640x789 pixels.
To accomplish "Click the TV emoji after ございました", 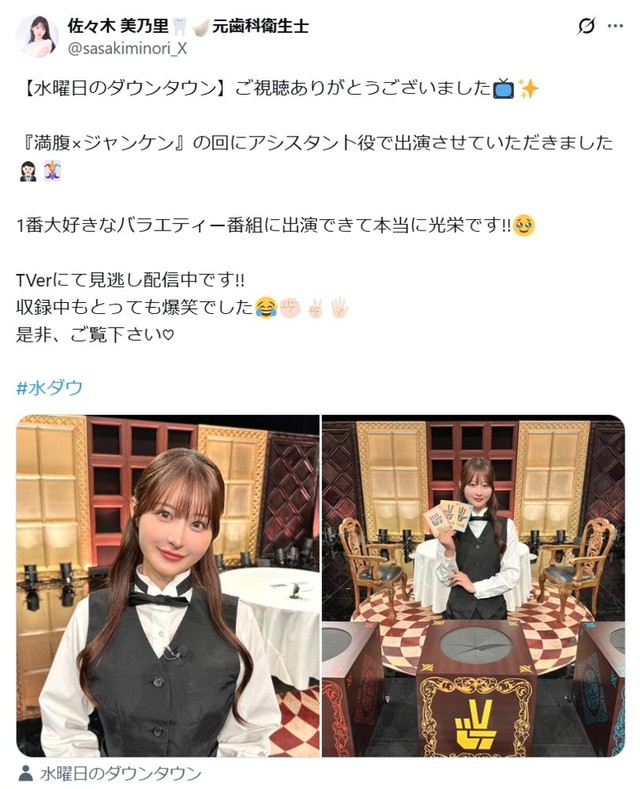I will 504,89.
